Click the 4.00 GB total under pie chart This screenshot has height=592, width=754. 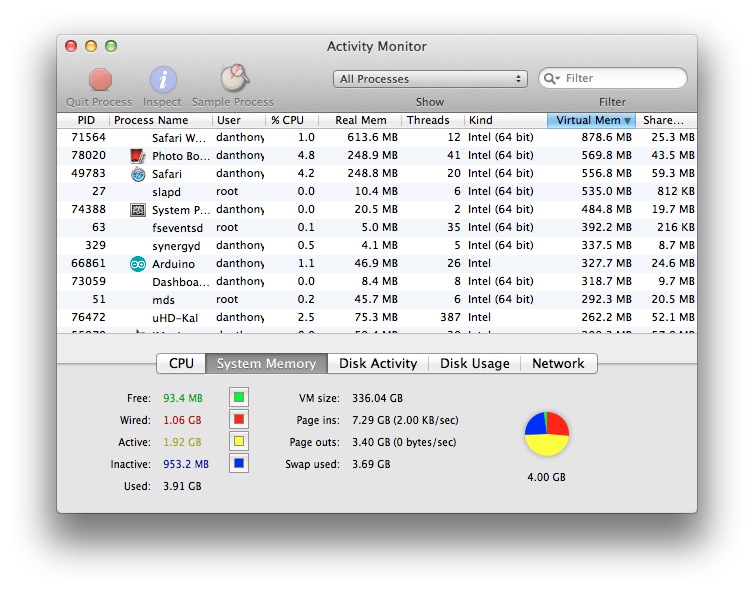click(x=546, y=477)
